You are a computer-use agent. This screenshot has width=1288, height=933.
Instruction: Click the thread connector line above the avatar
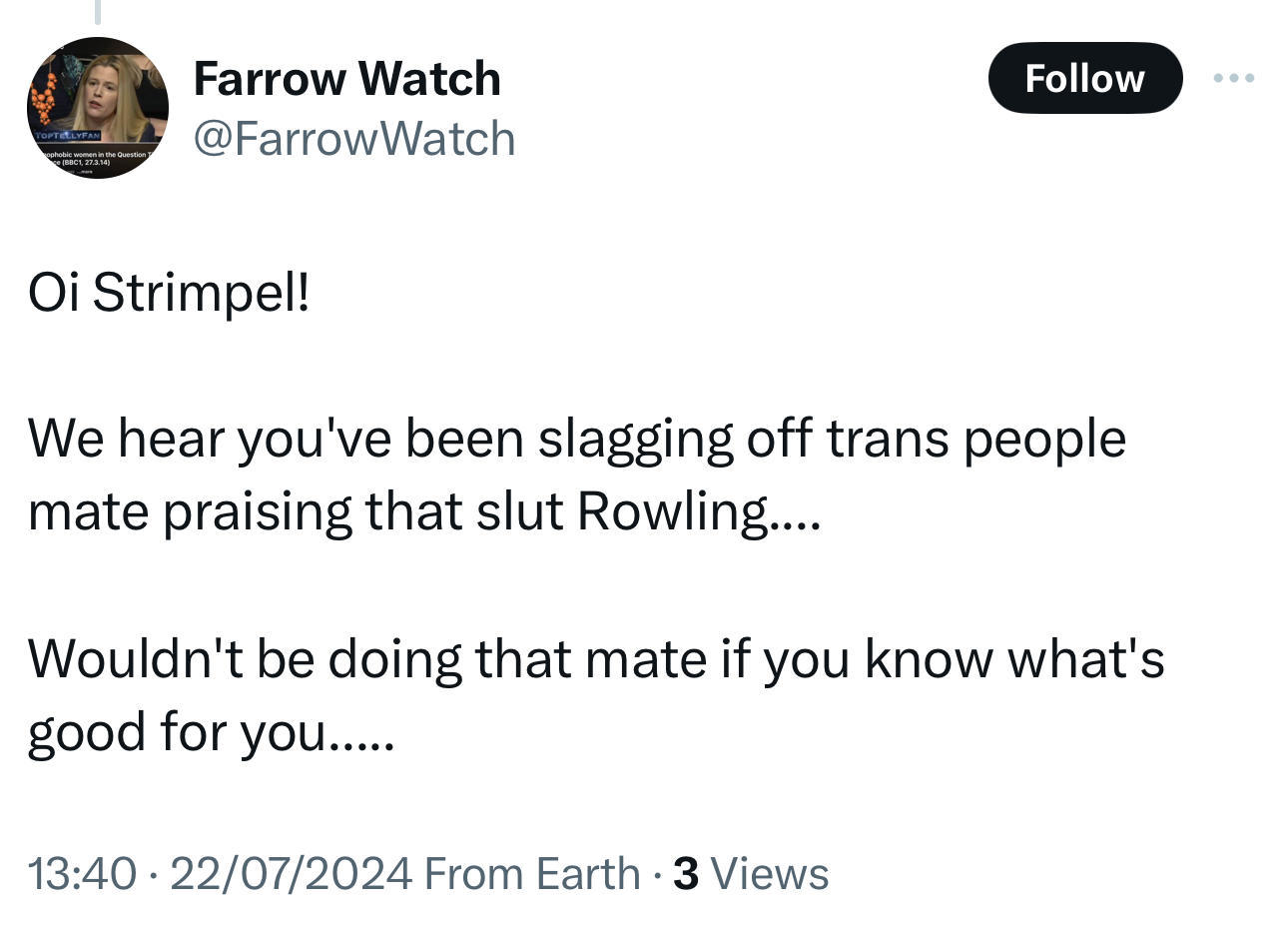pyautogui.click(x=98, y=12)
